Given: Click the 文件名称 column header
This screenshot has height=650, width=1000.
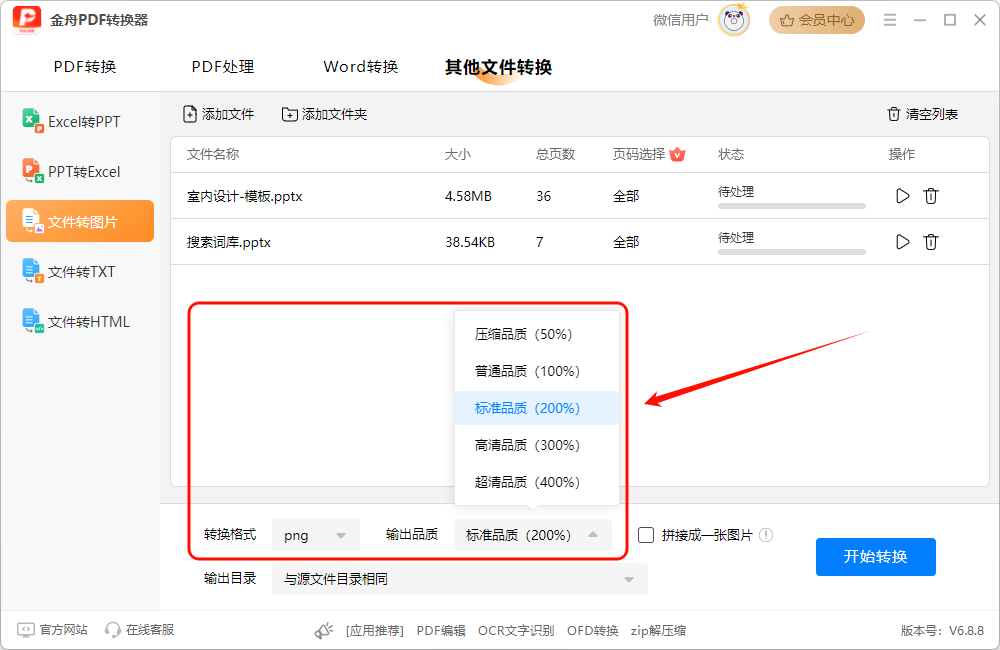Looking at the screenshot, I should 213,154.
